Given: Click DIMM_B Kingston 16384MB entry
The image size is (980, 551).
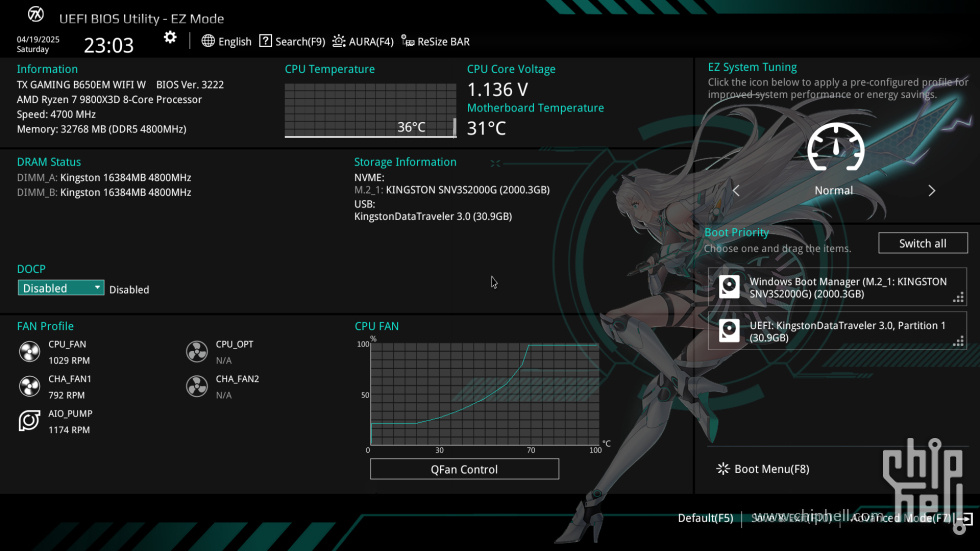Looking at the screenshot, I should 104,192.
